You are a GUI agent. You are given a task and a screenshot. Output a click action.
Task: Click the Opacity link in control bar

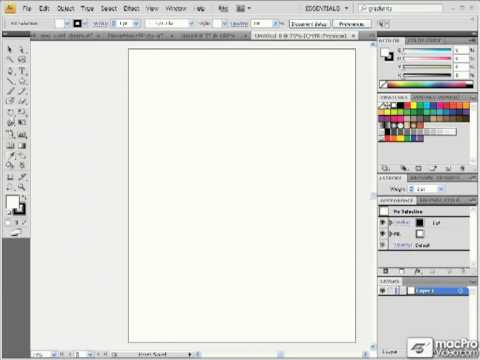[x=239, y=24]
